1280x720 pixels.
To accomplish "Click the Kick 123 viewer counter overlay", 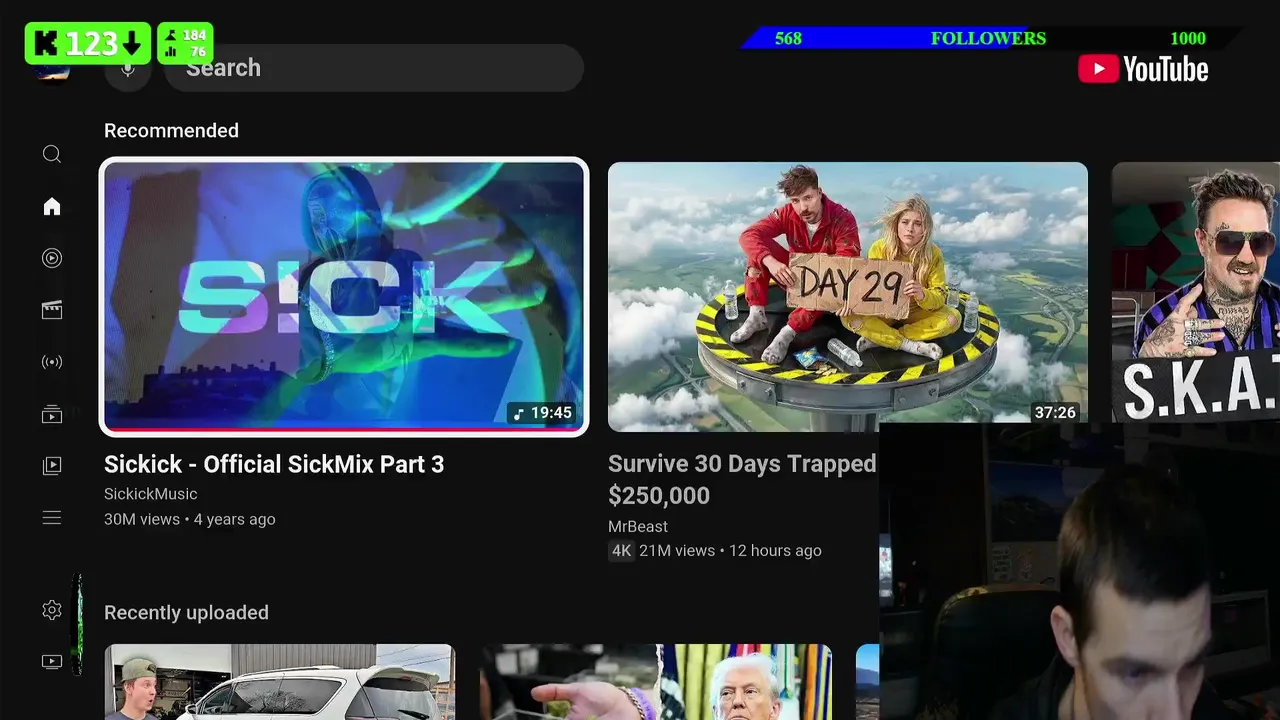I will [x=88, y=43].
